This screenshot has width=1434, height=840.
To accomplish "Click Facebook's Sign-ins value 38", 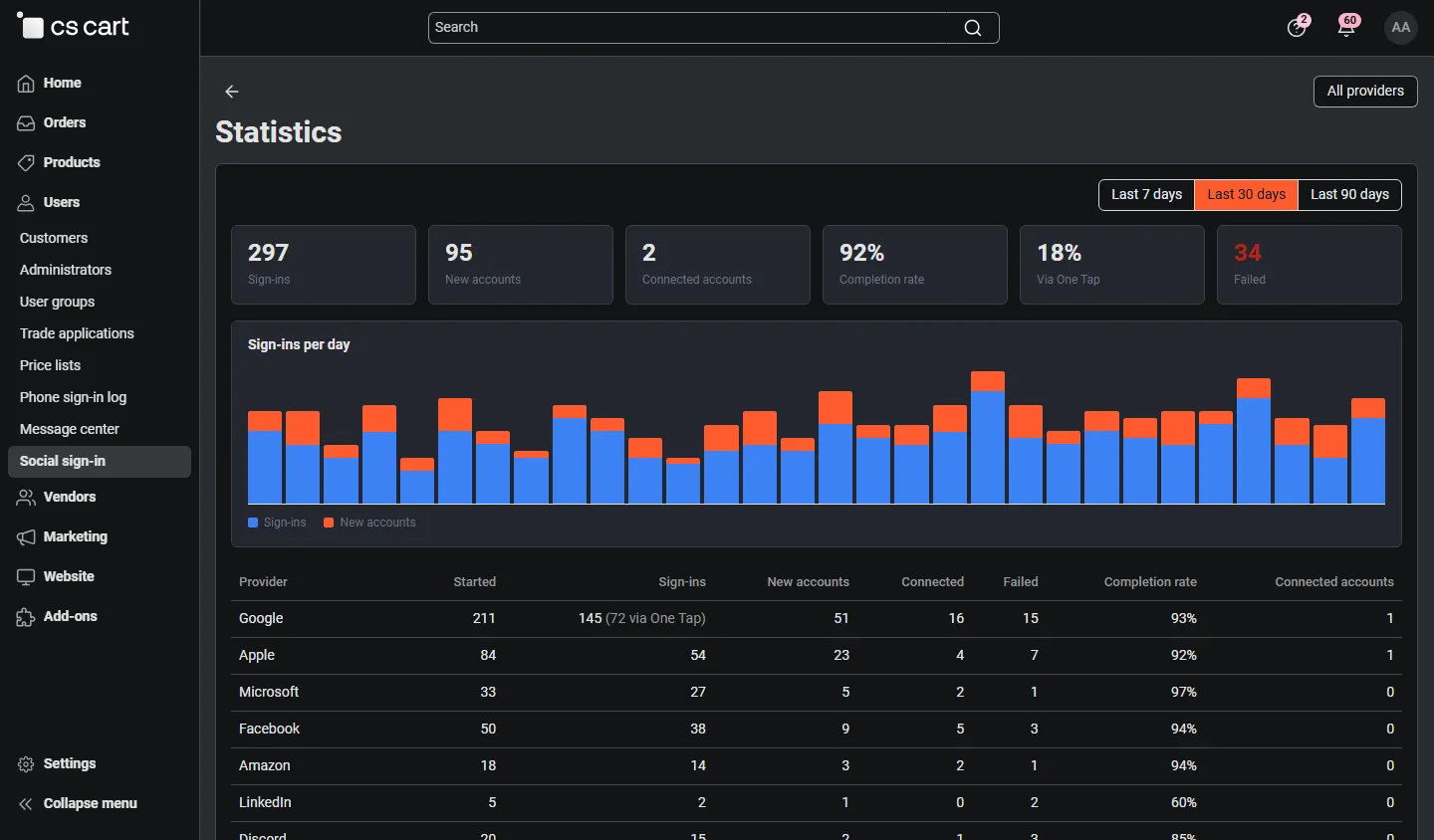I will pyautogui.click(x=698, y=730).
